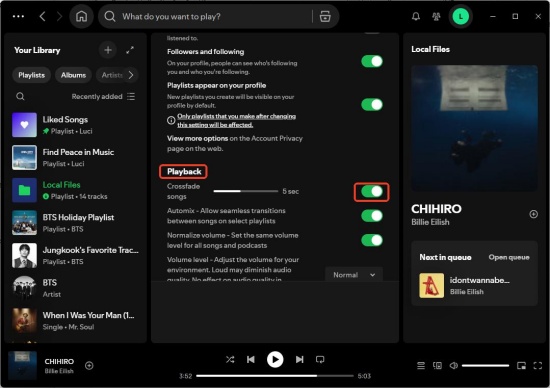
Task: Open Friend Activity icon
Action: [x=436, y=16]
